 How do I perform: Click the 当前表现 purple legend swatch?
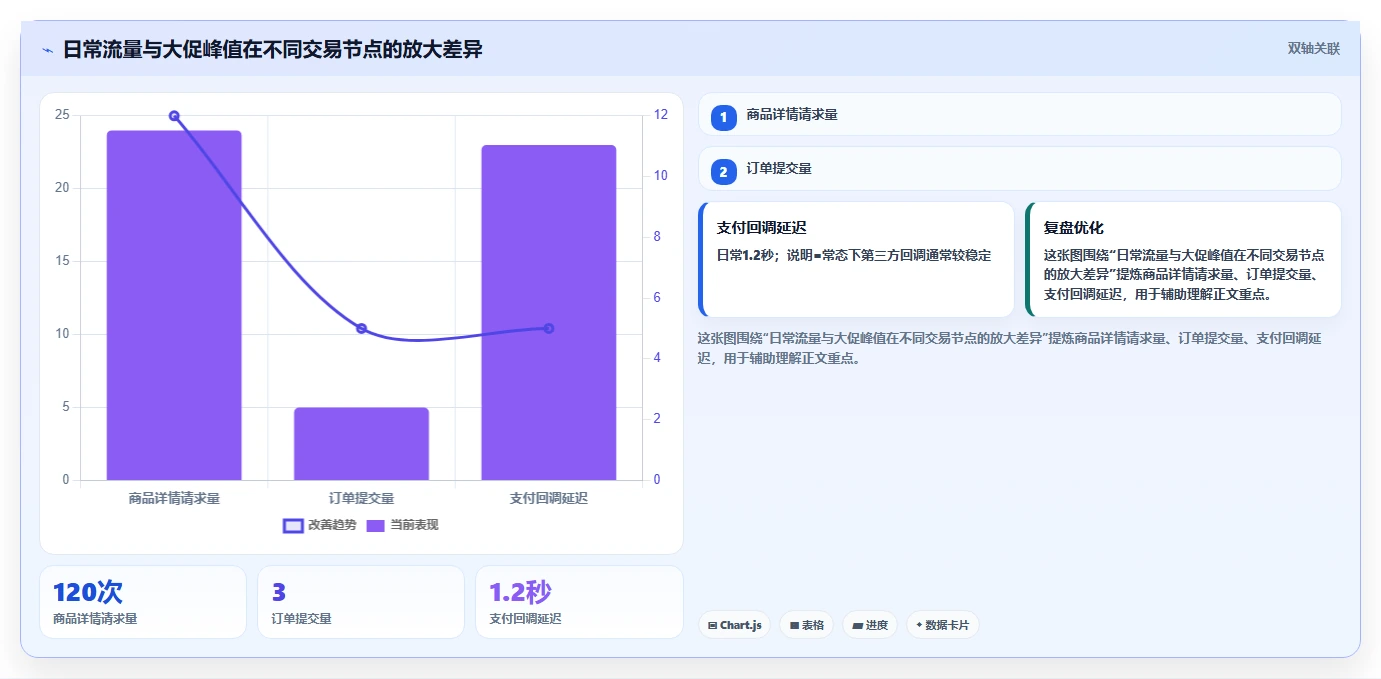[x=375, y=525]
